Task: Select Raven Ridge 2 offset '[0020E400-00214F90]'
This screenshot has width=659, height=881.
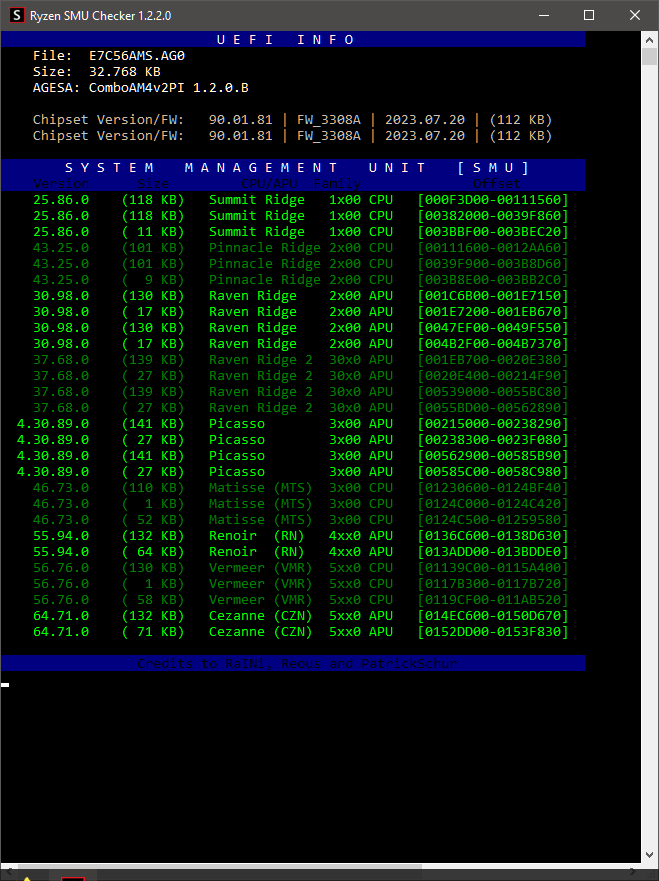Action: (493, 376)
